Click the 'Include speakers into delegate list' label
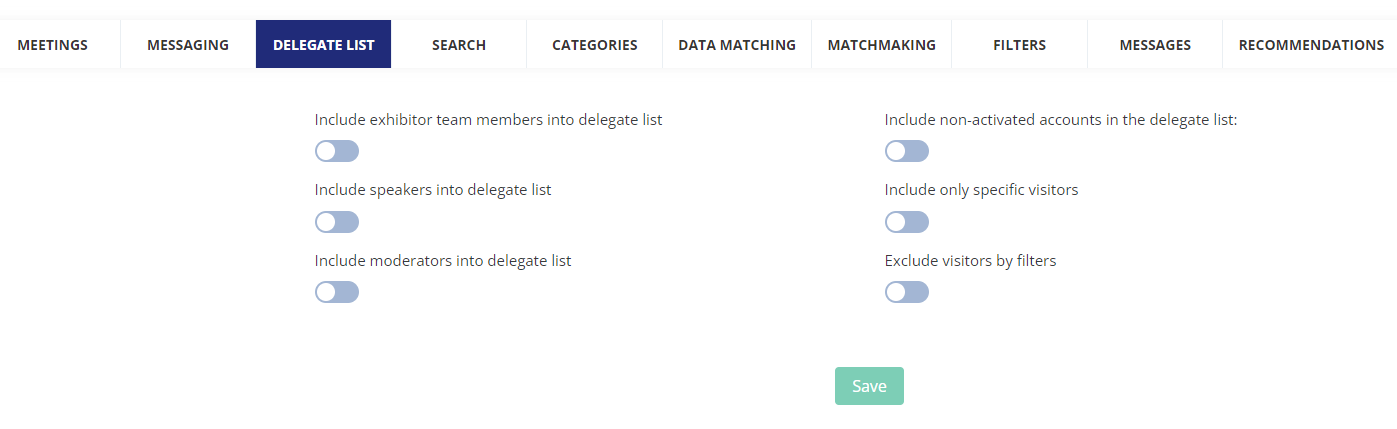 [433, 190]
